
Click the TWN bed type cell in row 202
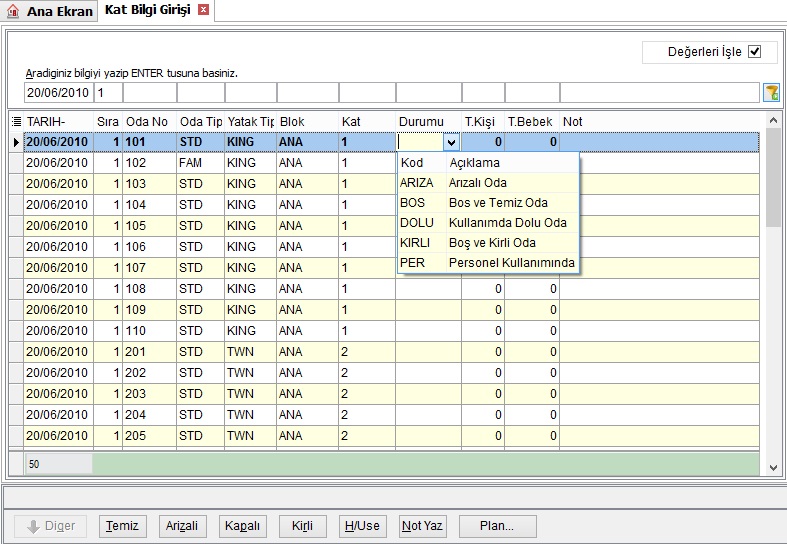point(250,373)
